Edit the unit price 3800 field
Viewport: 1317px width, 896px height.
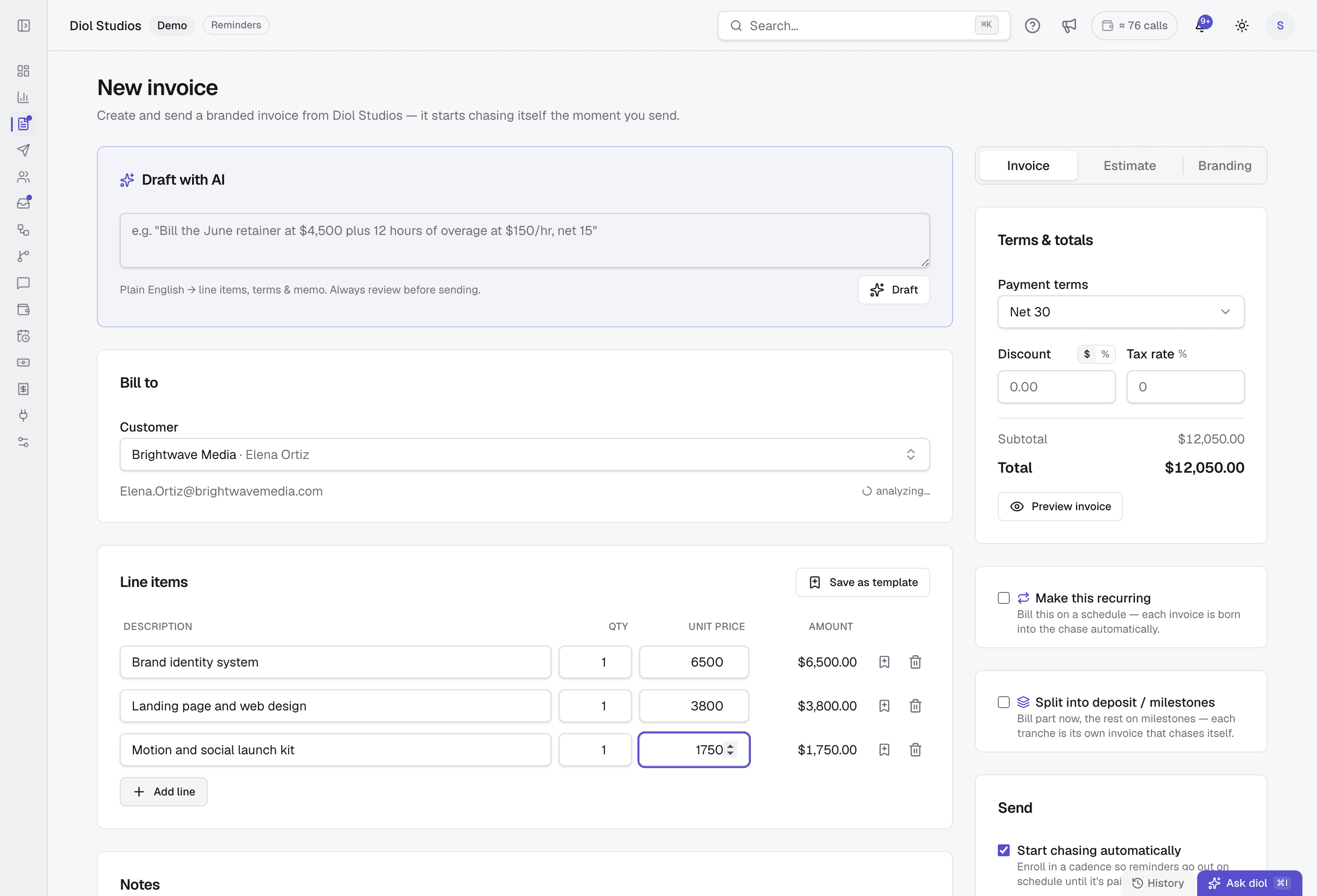pyautogui.click(x=694, y=706)
